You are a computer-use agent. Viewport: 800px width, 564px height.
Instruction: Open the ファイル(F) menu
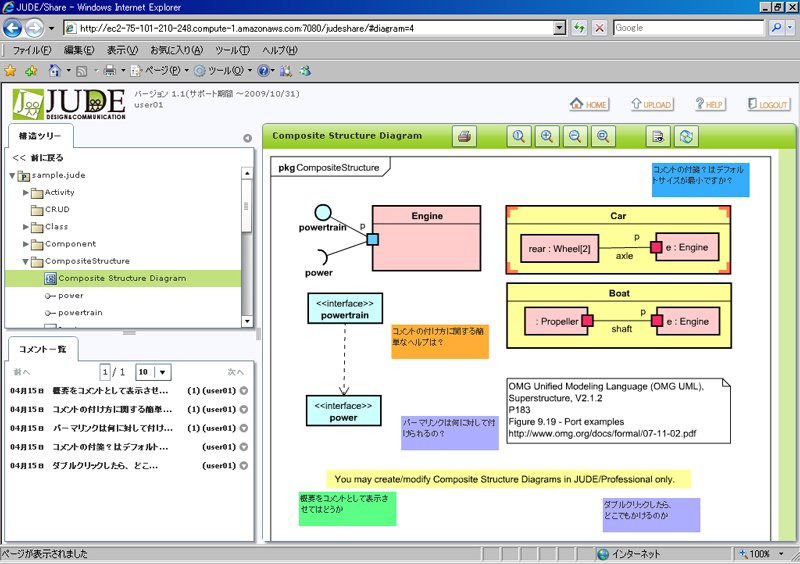31,50
